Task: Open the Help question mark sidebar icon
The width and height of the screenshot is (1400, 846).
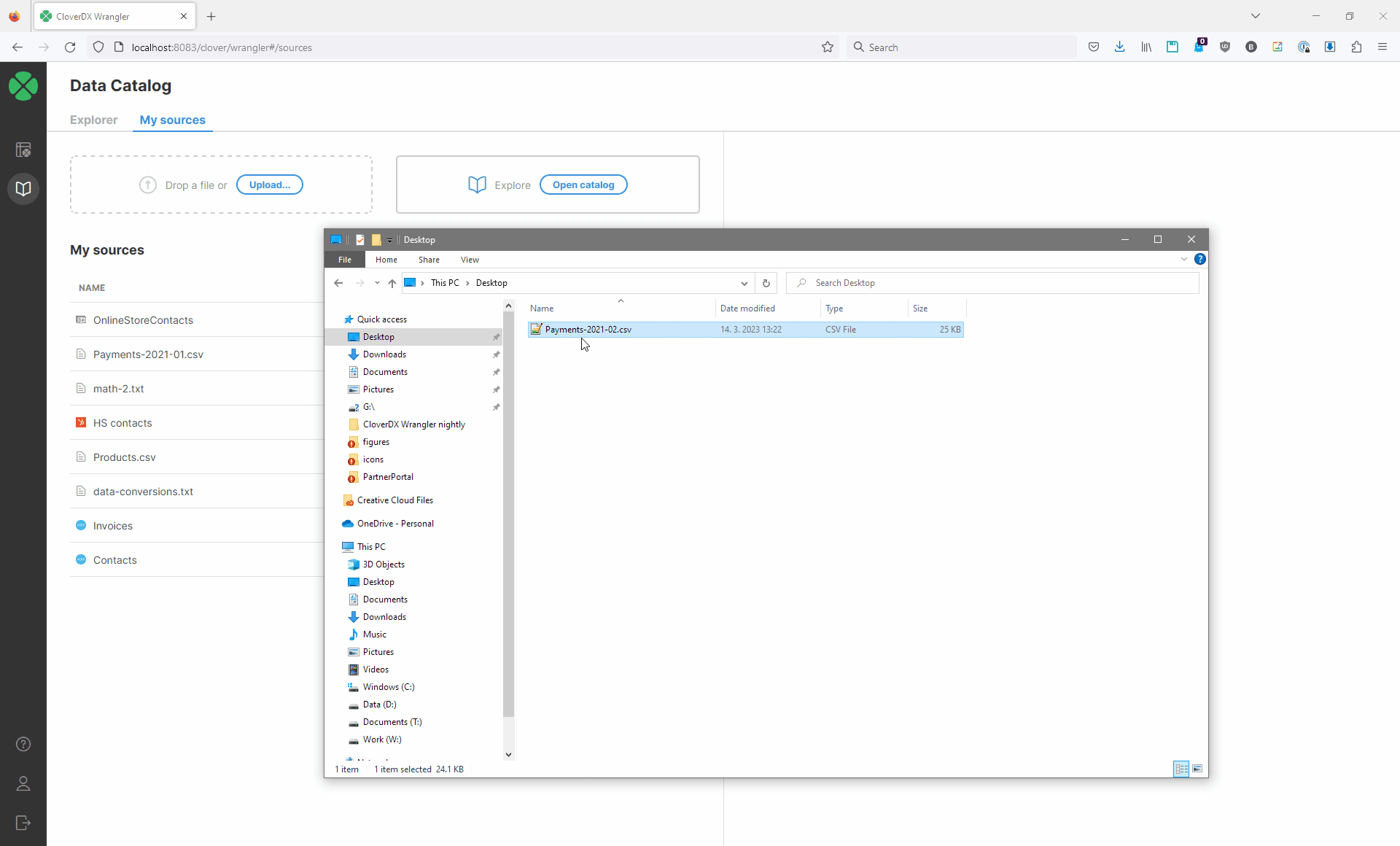Action: point(23,744)
